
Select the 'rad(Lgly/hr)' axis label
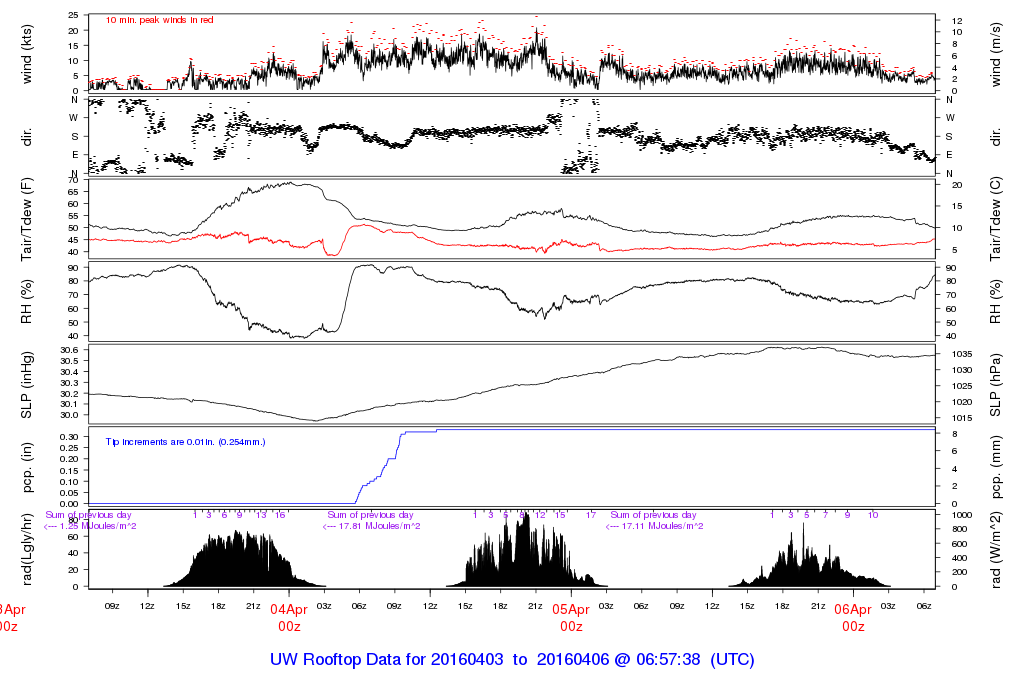[27, 549]
